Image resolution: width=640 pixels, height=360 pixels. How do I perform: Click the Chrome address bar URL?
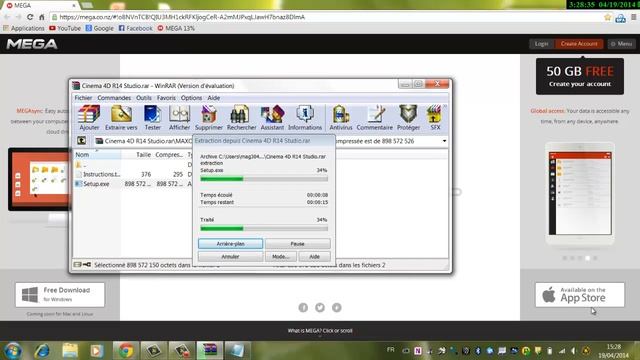click(182, 17)
